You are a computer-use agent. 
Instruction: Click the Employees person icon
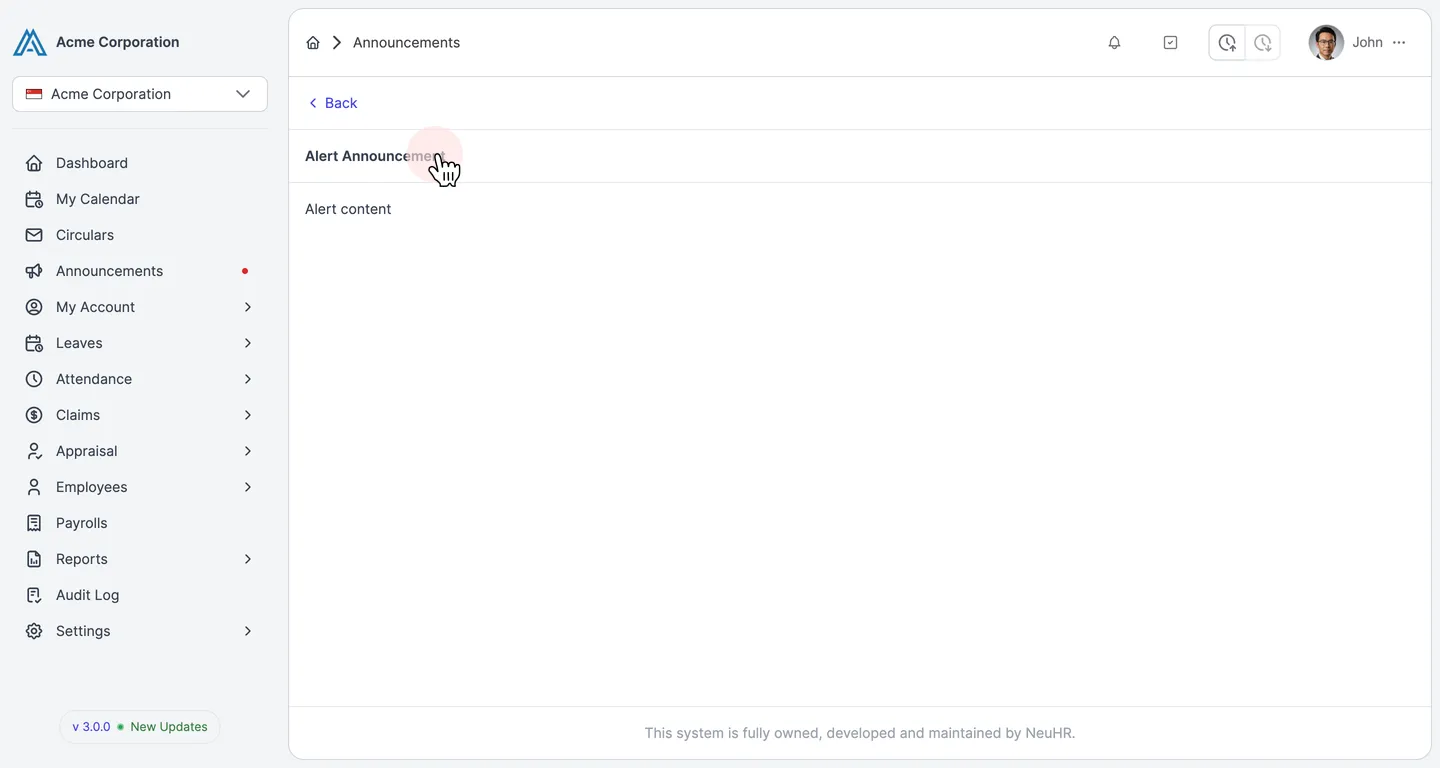(34, 487)
